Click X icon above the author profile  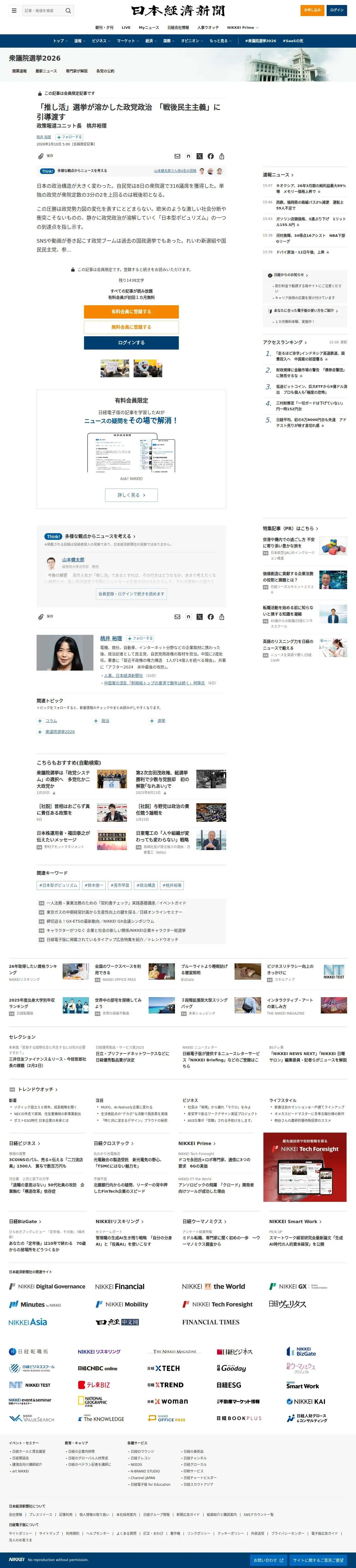pyautogui.click(x=199, y=617)
